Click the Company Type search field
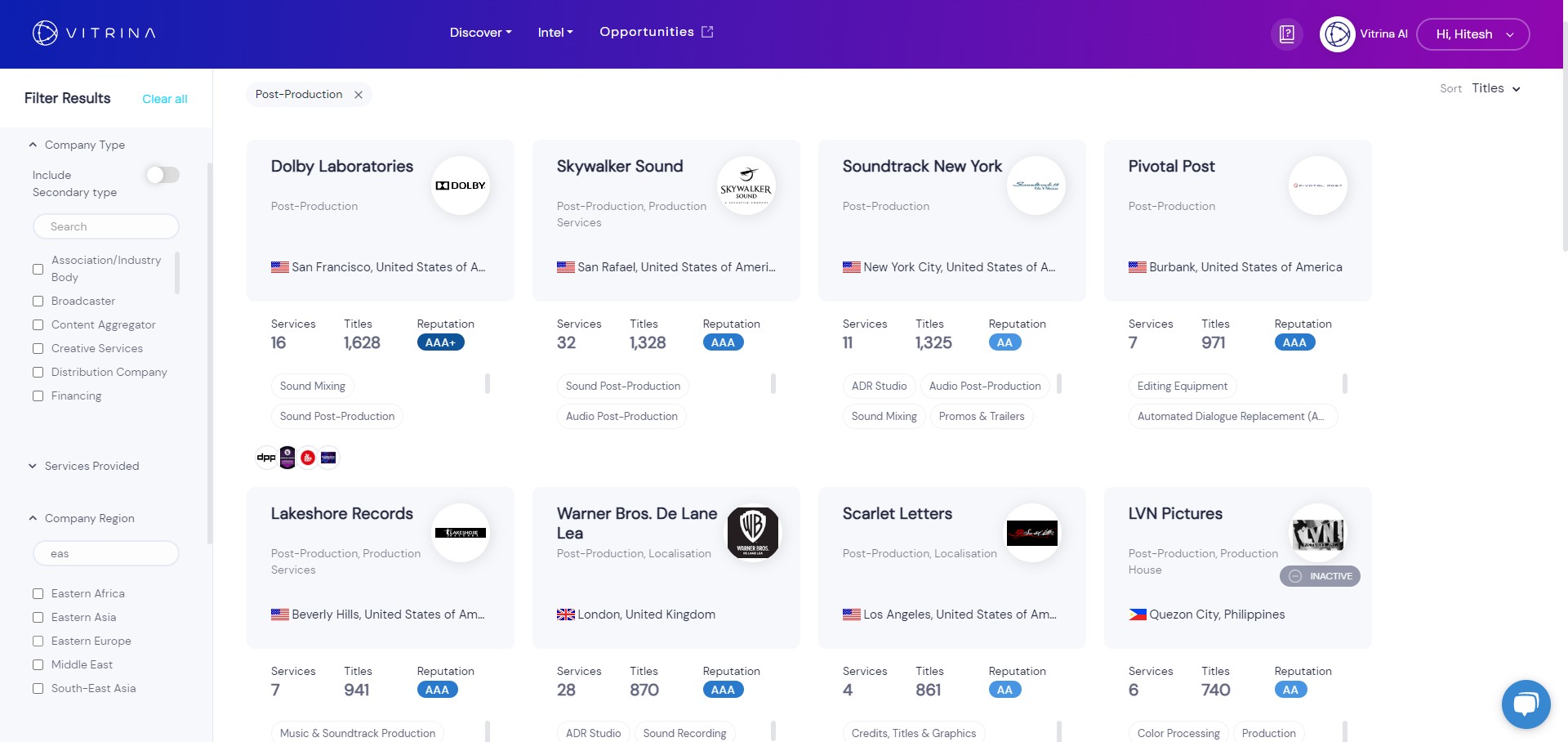1568x742 pixels. (x=106, y=226)
